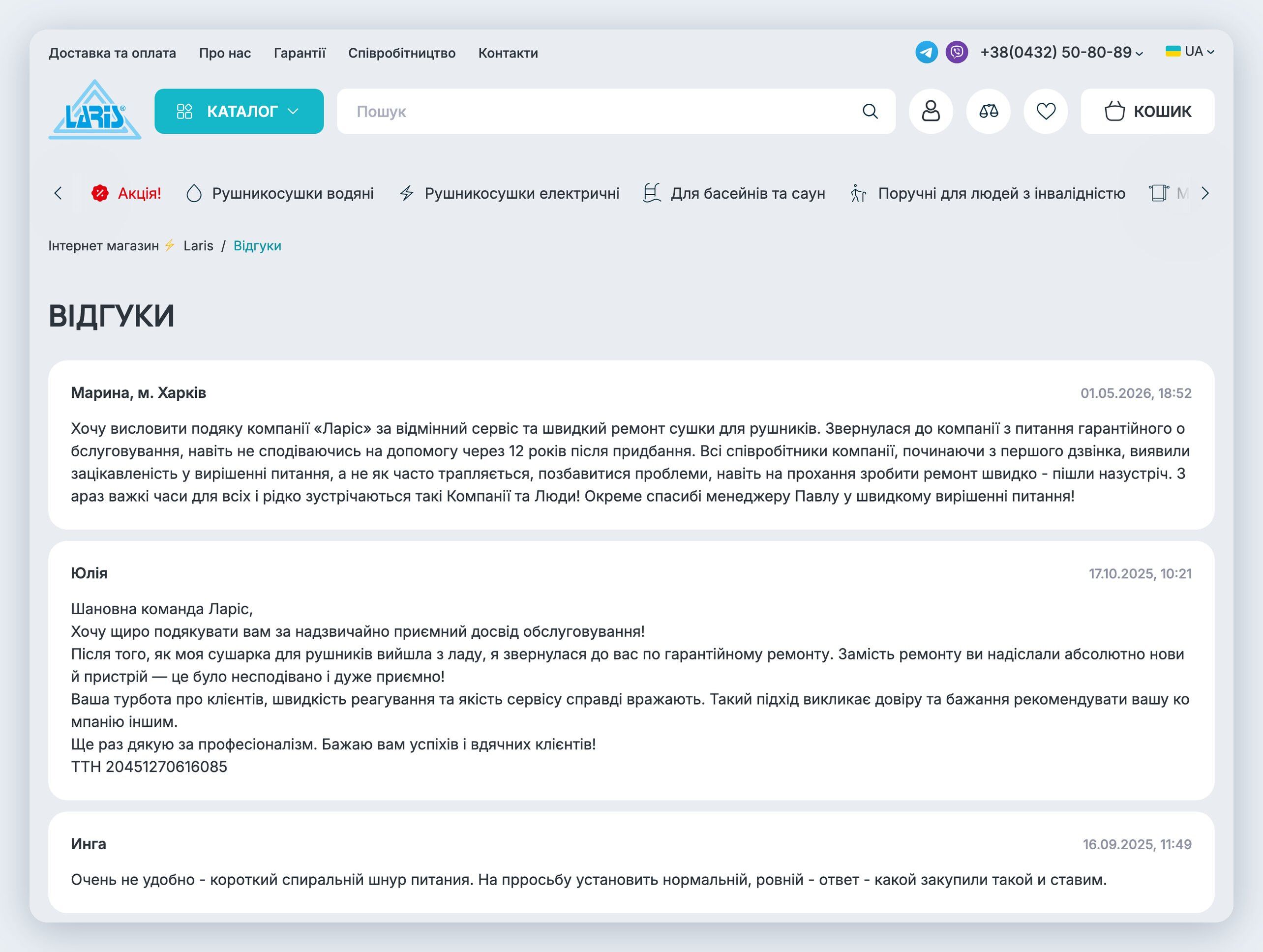1263x952 pixels.
Task: Click the ТТН 20451270616085 text
Action: 149,767
